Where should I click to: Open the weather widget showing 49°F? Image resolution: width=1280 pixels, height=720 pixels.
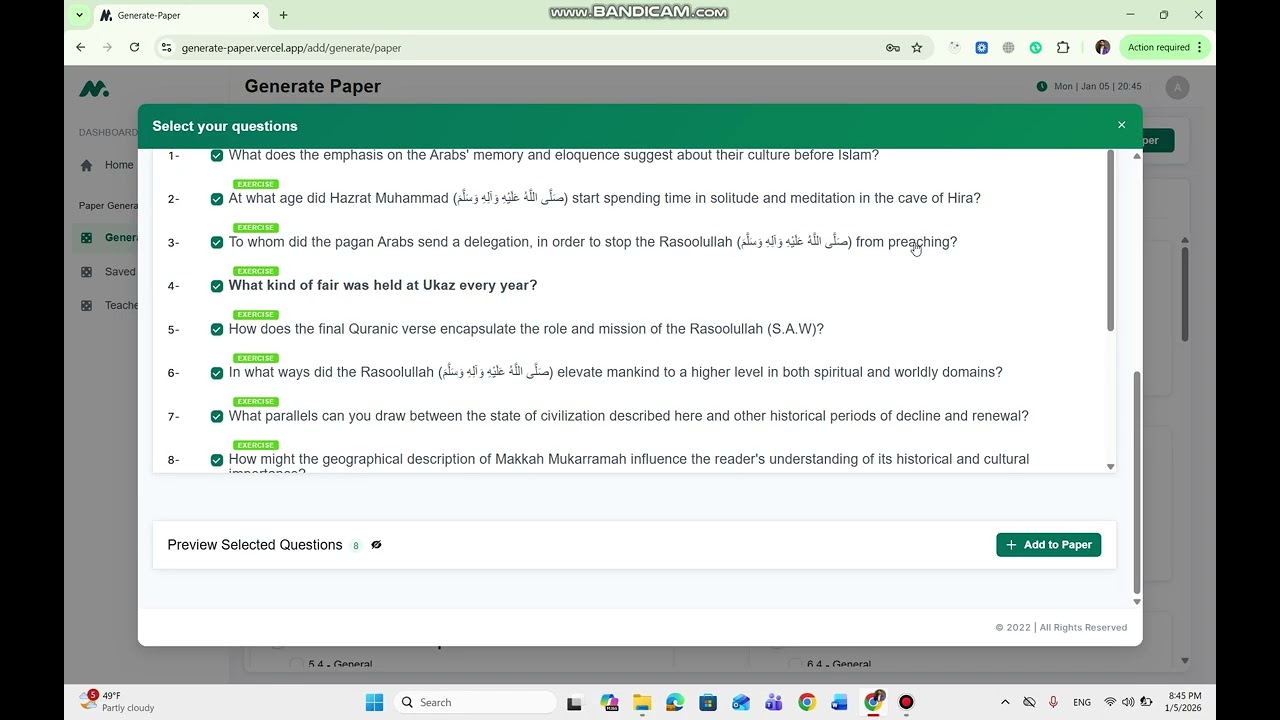pos(117,701)
